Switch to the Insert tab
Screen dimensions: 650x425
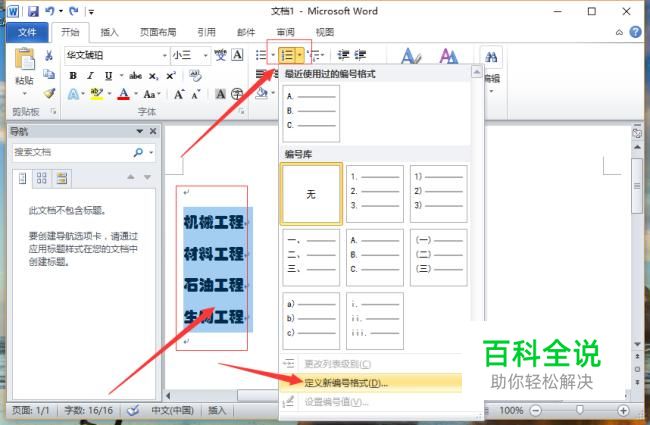[109, 32]
